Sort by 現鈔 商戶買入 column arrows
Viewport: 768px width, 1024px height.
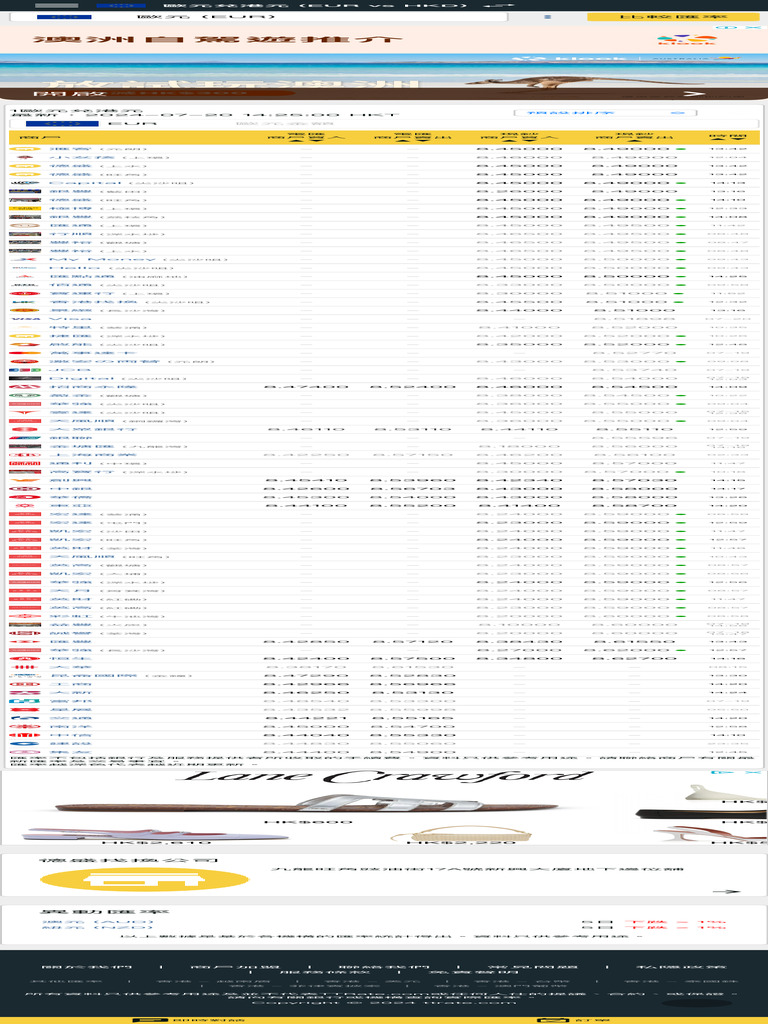[519, 140]
